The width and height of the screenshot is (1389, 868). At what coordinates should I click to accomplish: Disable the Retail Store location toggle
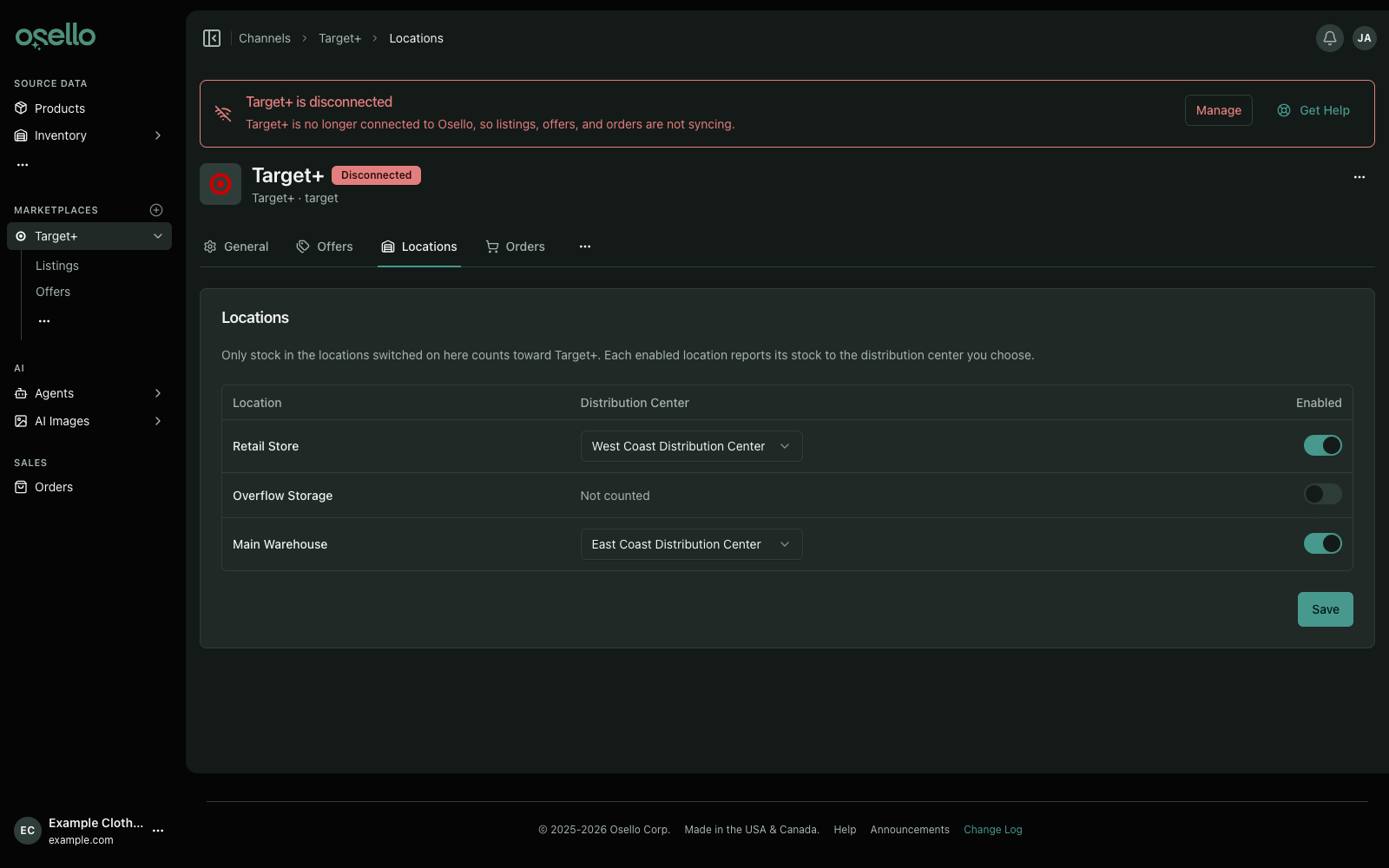click(x=1323, y=445)
